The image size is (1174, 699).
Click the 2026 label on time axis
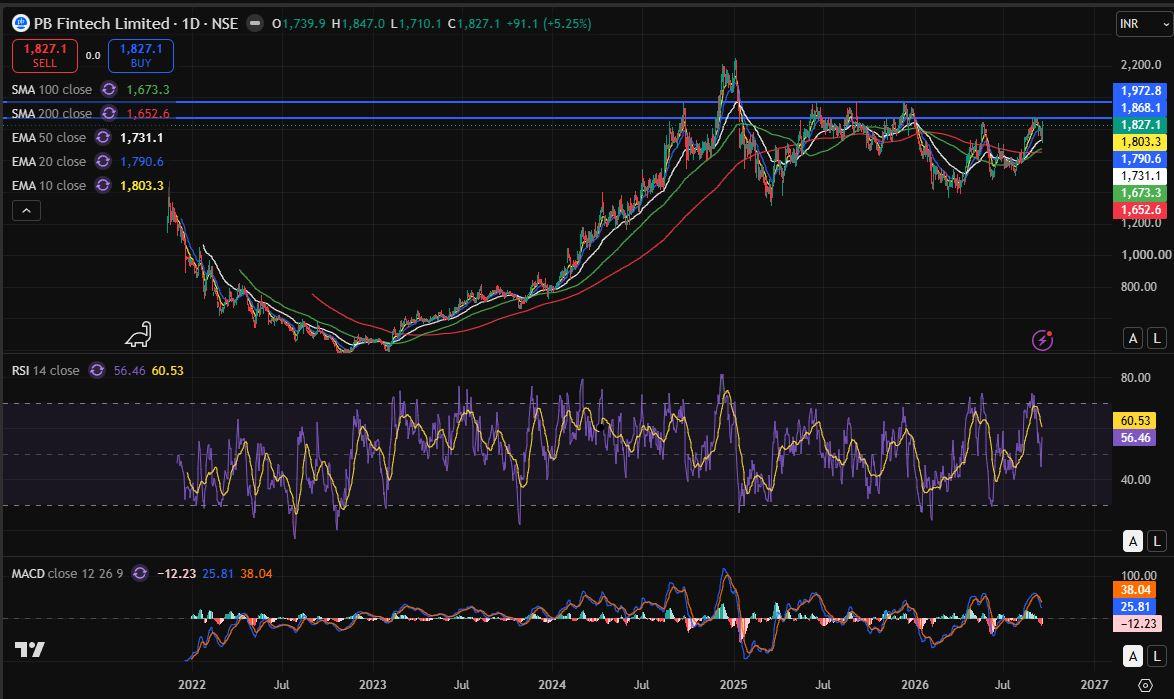(915, 685)
